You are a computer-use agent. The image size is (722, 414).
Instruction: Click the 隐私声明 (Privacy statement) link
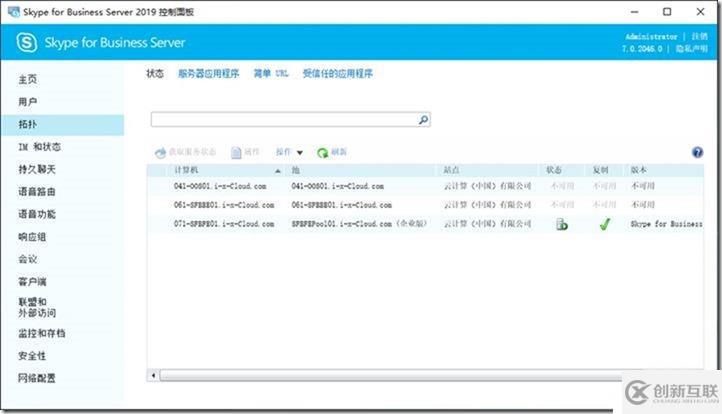691,48
